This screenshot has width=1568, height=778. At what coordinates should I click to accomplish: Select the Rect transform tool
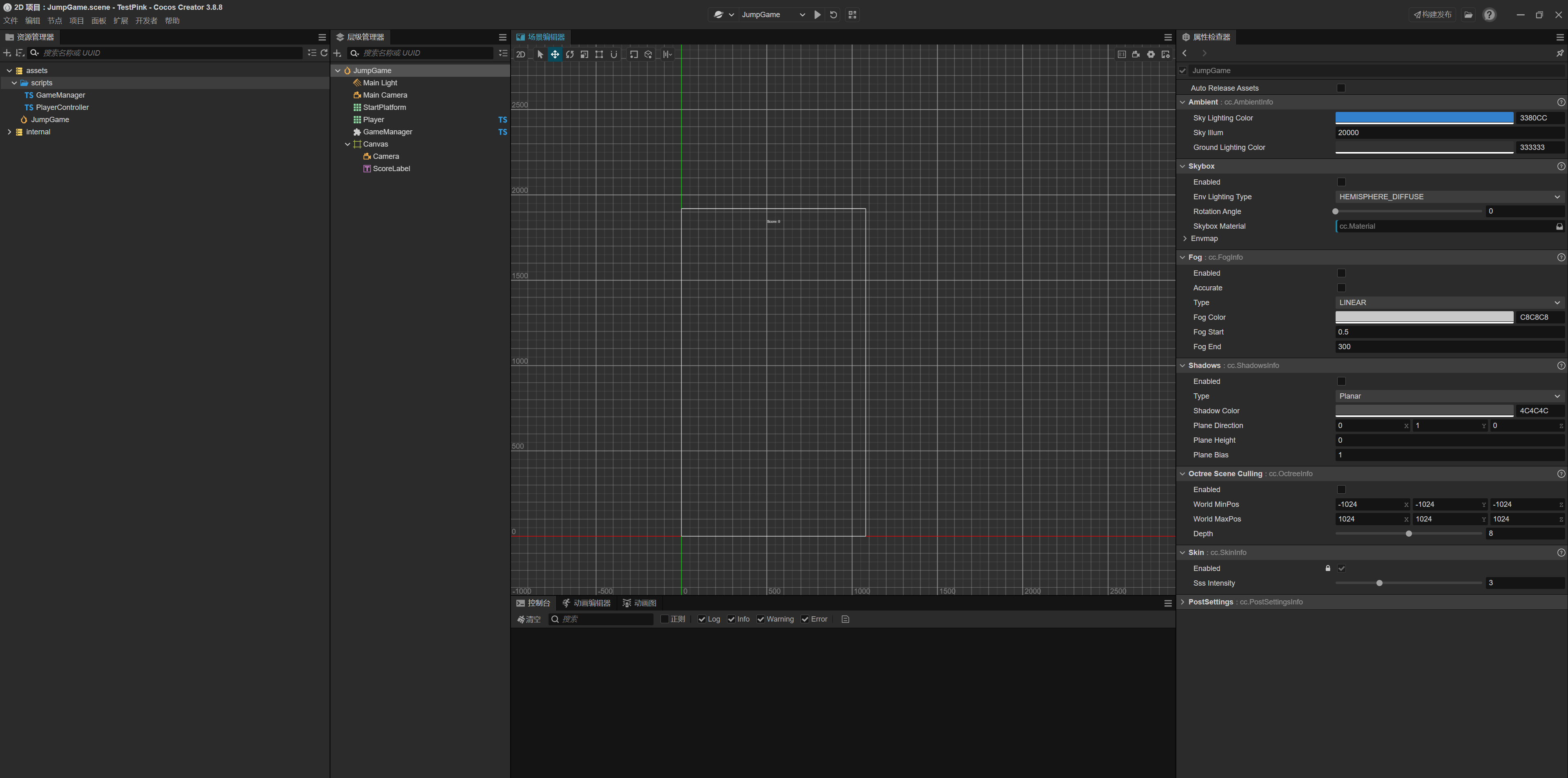(x=599, y=54)
